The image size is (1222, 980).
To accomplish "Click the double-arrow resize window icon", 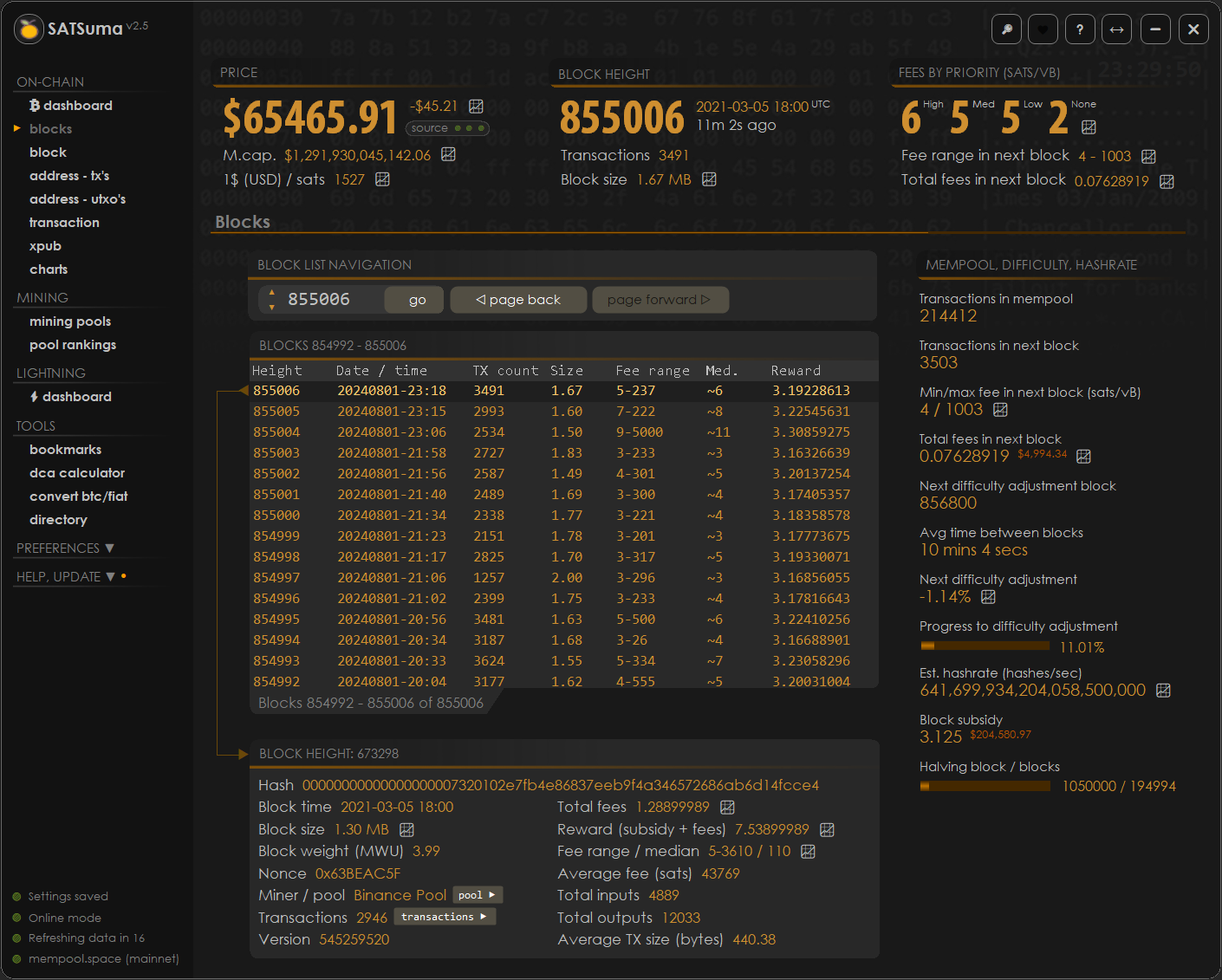I will (1117, 29).
